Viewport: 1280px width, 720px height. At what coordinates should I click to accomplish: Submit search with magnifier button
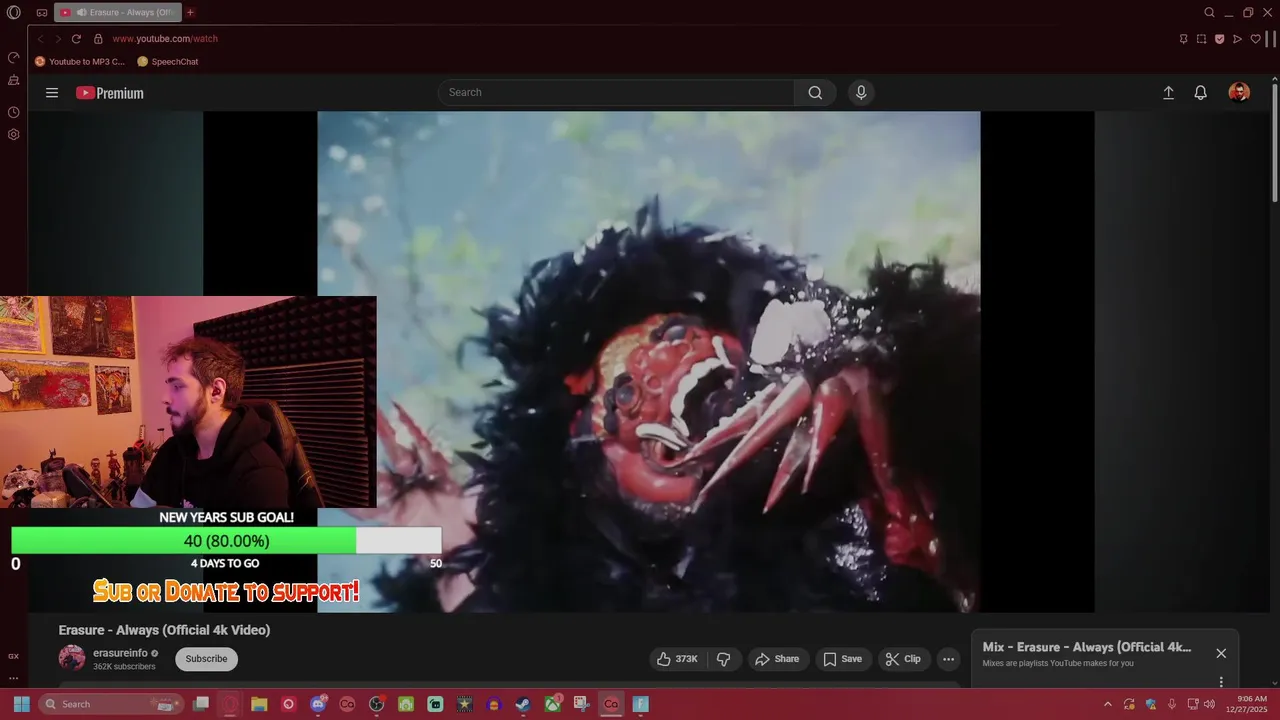pos(815,92)
